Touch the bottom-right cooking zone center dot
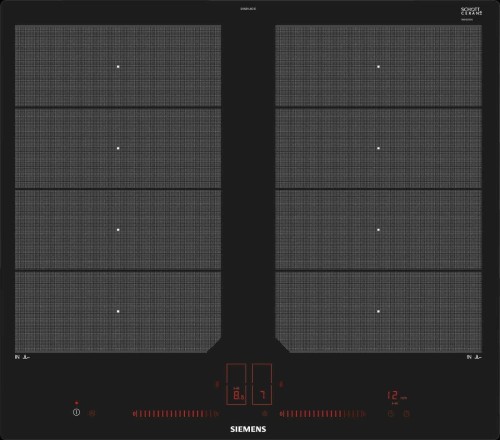The height and width of the screenshot is (440, 500). coord(378,311)
